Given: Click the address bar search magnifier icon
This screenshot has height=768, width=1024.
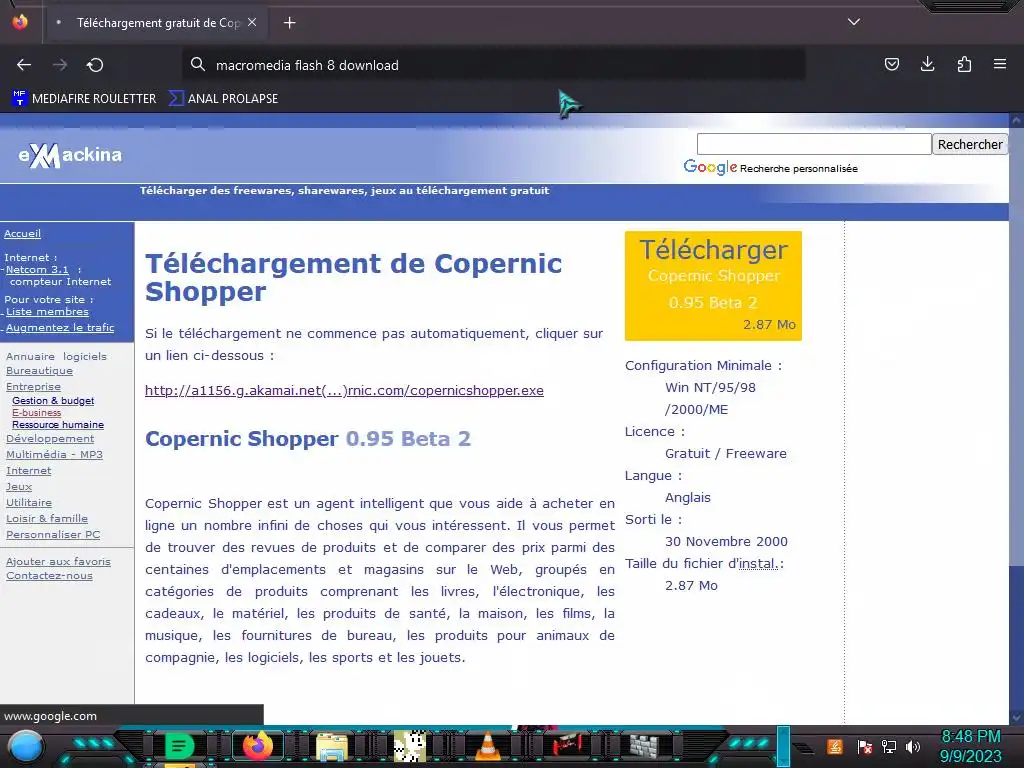Looking at the screenshot, I should coord(197,65).
